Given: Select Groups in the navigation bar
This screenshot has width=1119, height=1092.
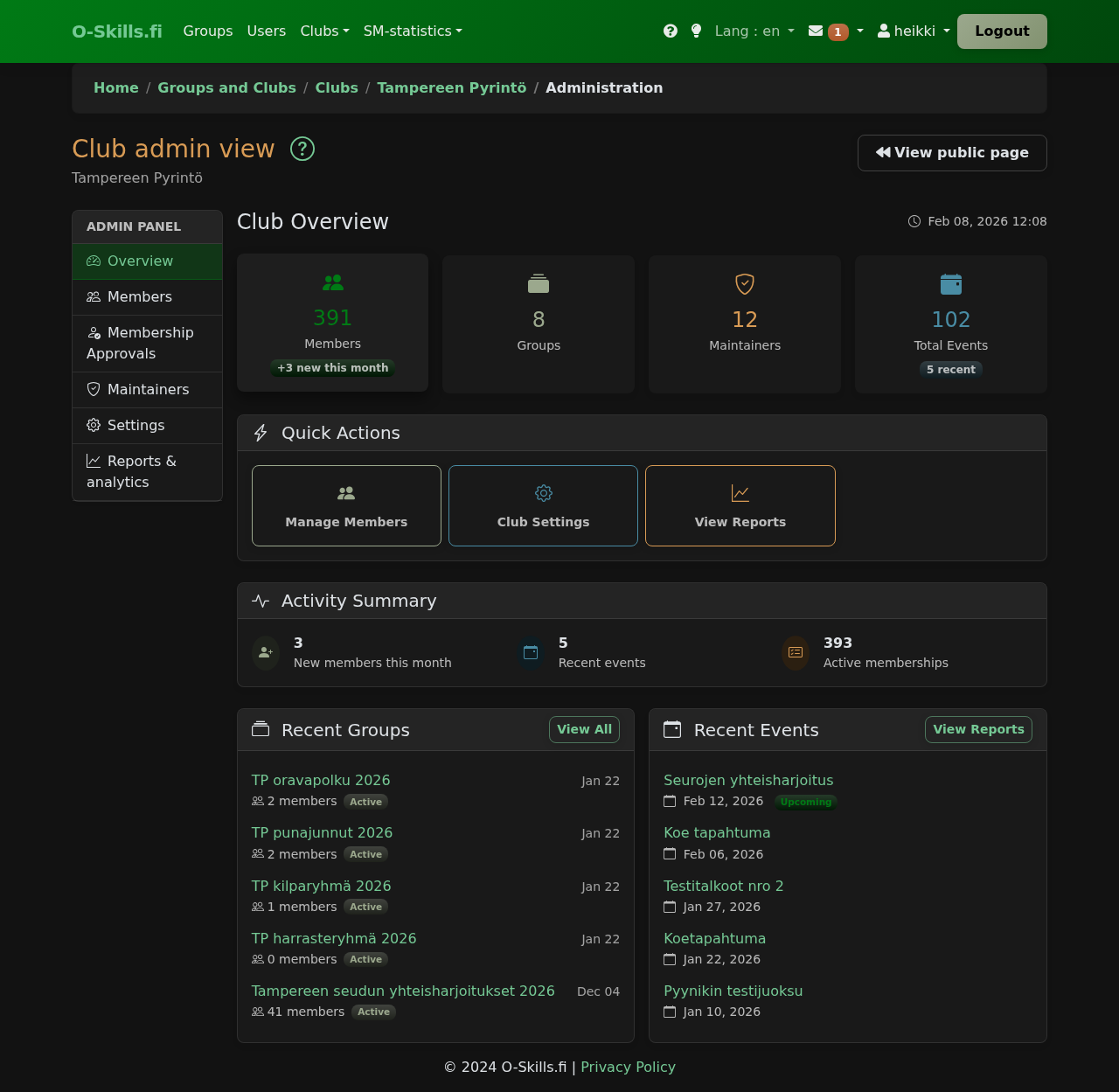Looking at the screenshot, I should click(207, 31).
